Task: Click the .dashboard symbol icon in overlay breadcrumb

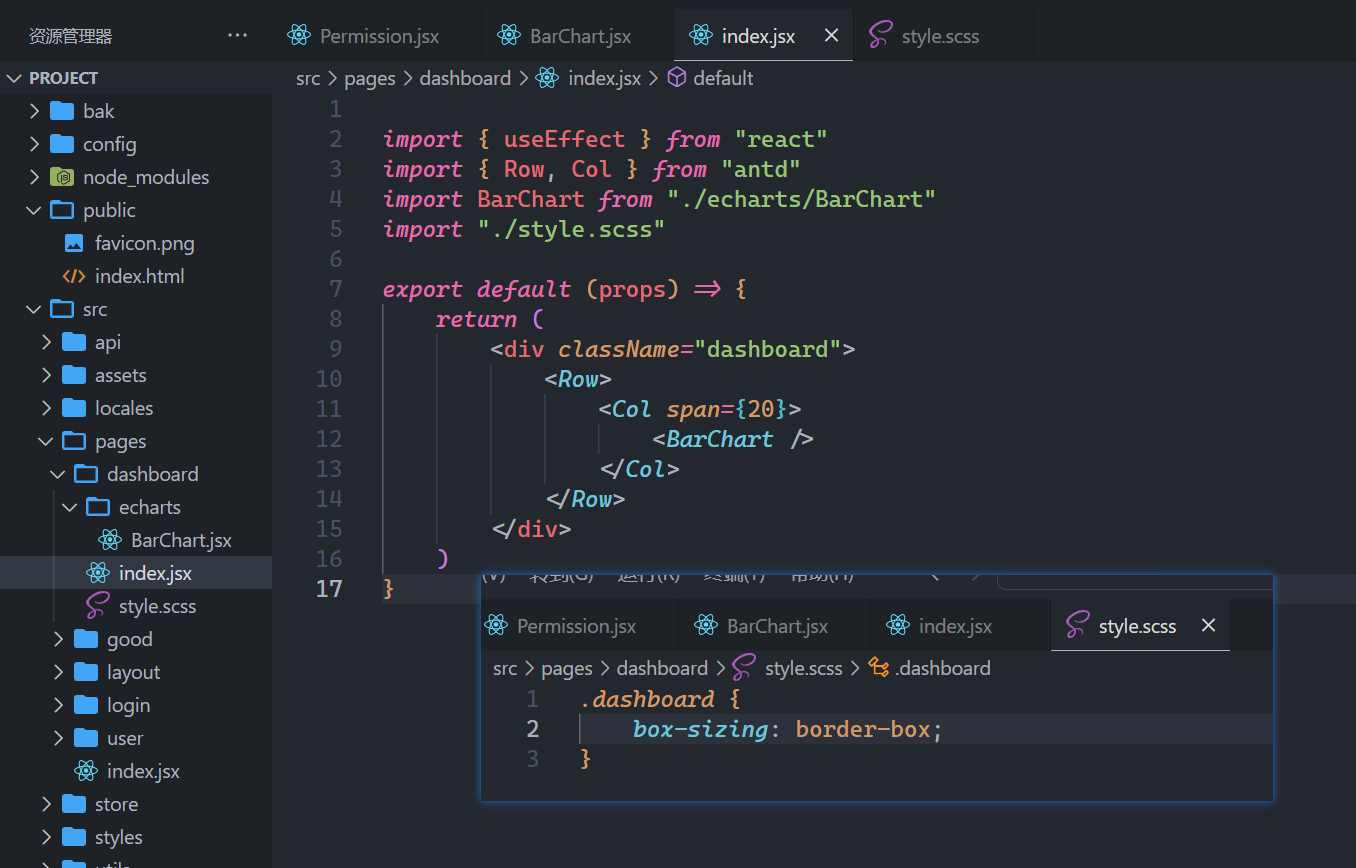Action: click(878, 667)
